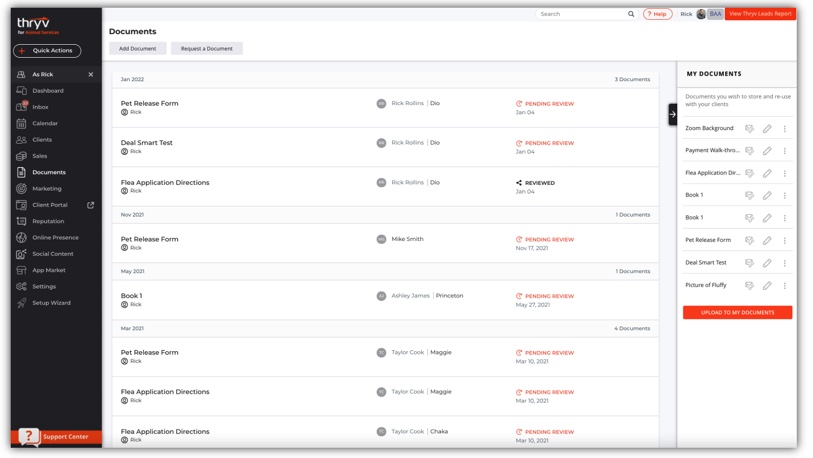The image size is (813, 458).
Task: Open the Inbox in the sidebar
Action: (40, 107)
